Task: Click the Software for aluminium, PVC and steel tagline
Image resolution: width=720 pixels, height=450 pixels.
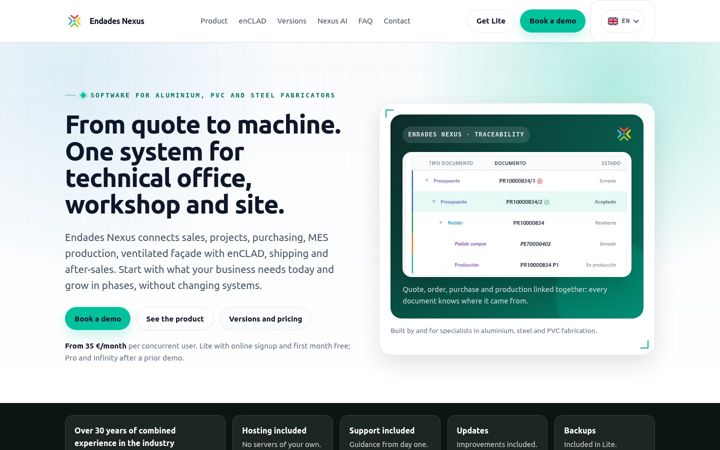Action: point(213,96)
